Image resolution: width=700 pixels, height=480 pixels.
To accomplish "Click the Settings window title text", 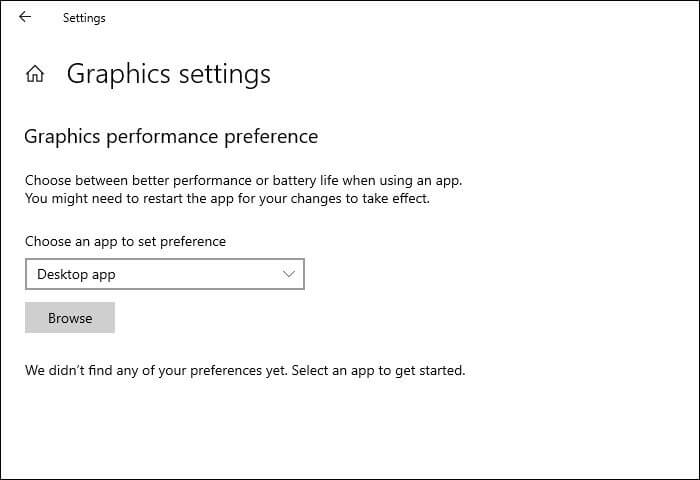I will click(84, 18).
